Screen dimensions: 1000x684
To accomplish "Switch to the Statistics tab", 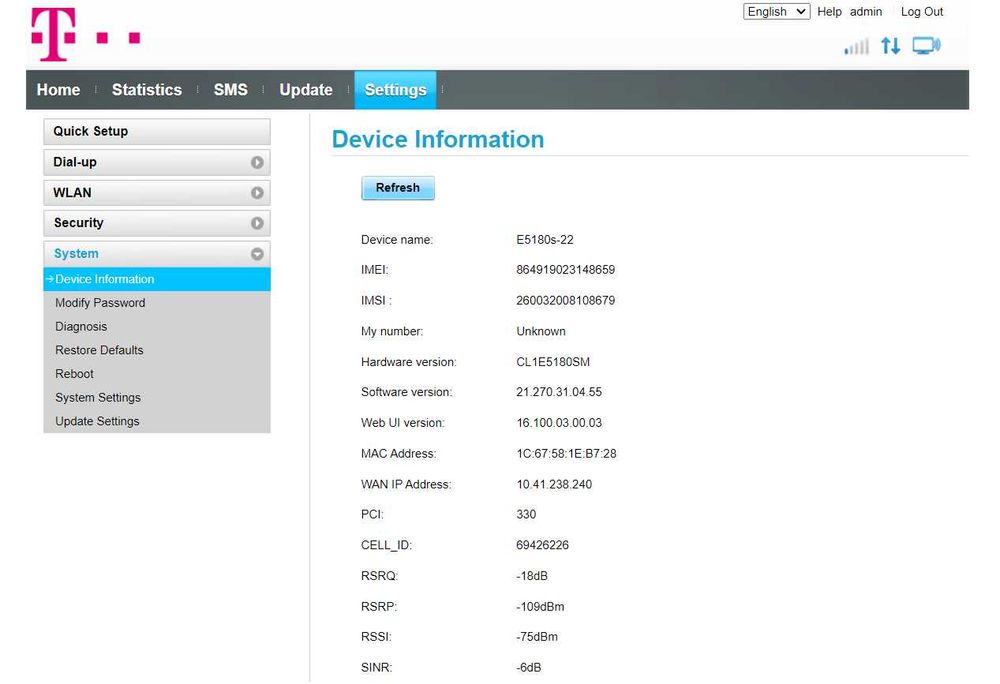I will click(147, 90).
